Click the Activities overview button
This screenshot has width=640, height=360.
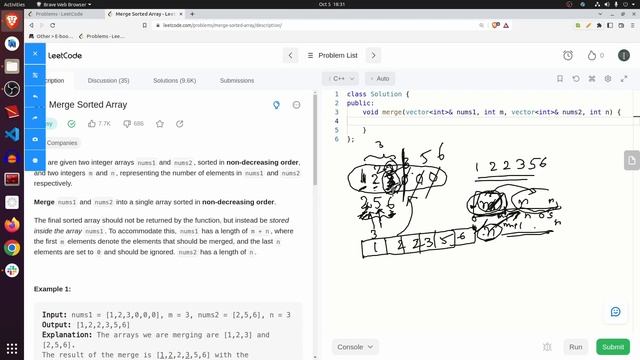tap(14, 4)
